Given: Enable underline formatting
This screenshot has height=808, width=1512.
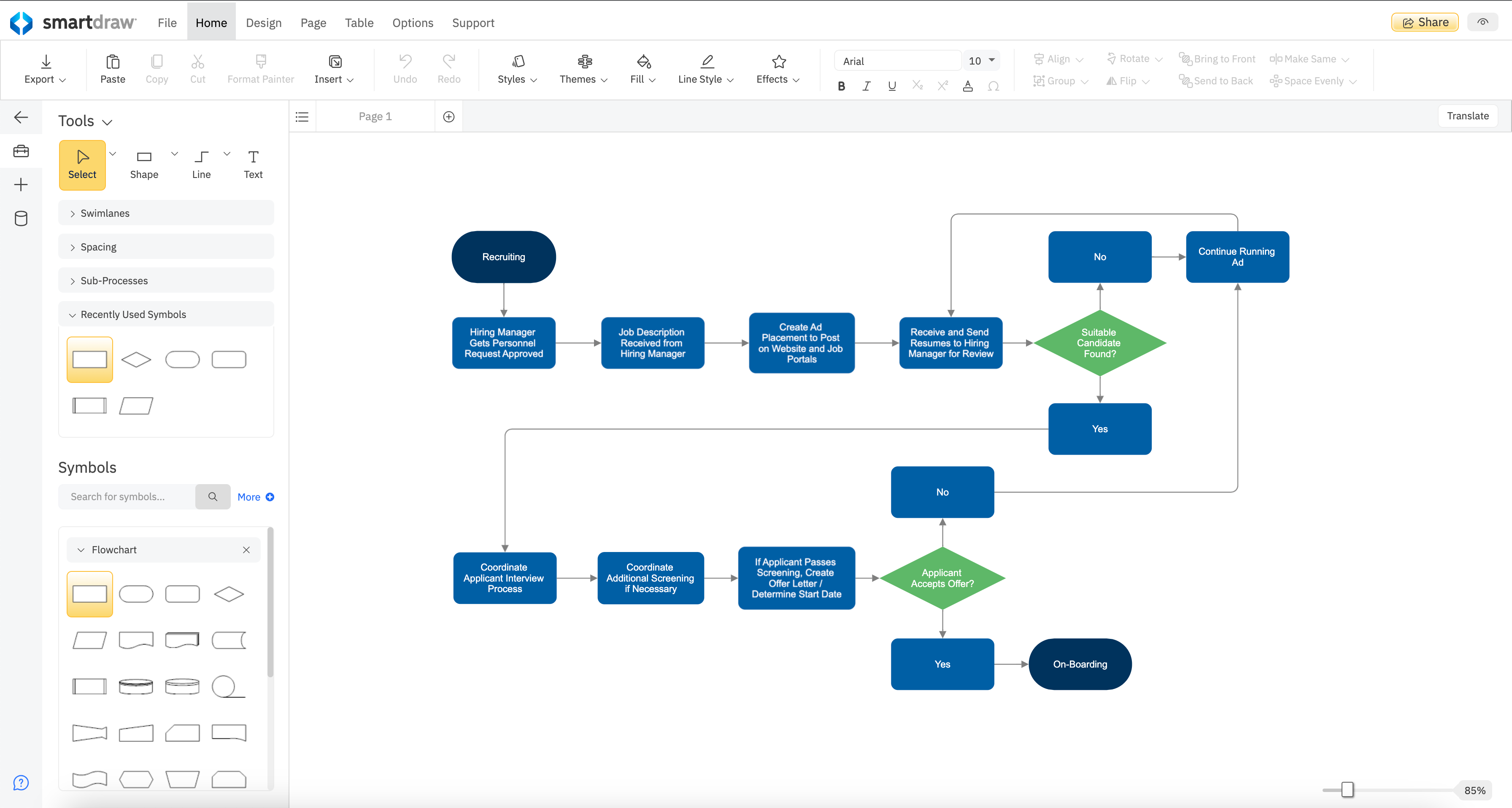Looking at the screenshot, I should coord(891,86).
